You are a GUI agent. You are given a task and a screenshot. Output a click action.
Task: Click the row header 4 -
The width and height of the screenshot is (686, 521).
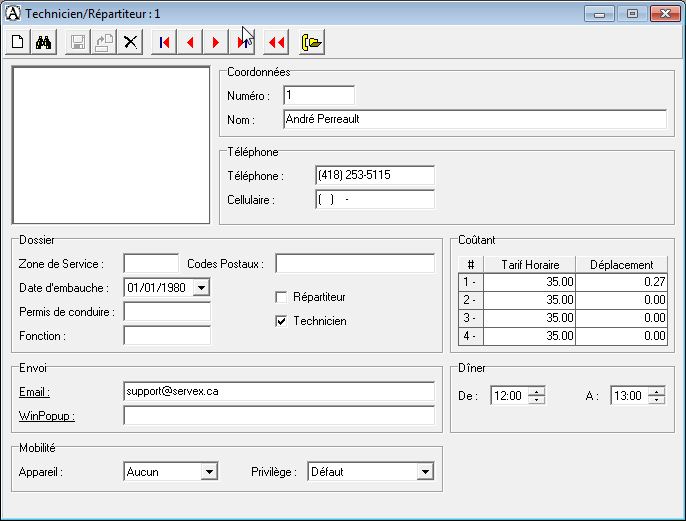click(471, 336)
